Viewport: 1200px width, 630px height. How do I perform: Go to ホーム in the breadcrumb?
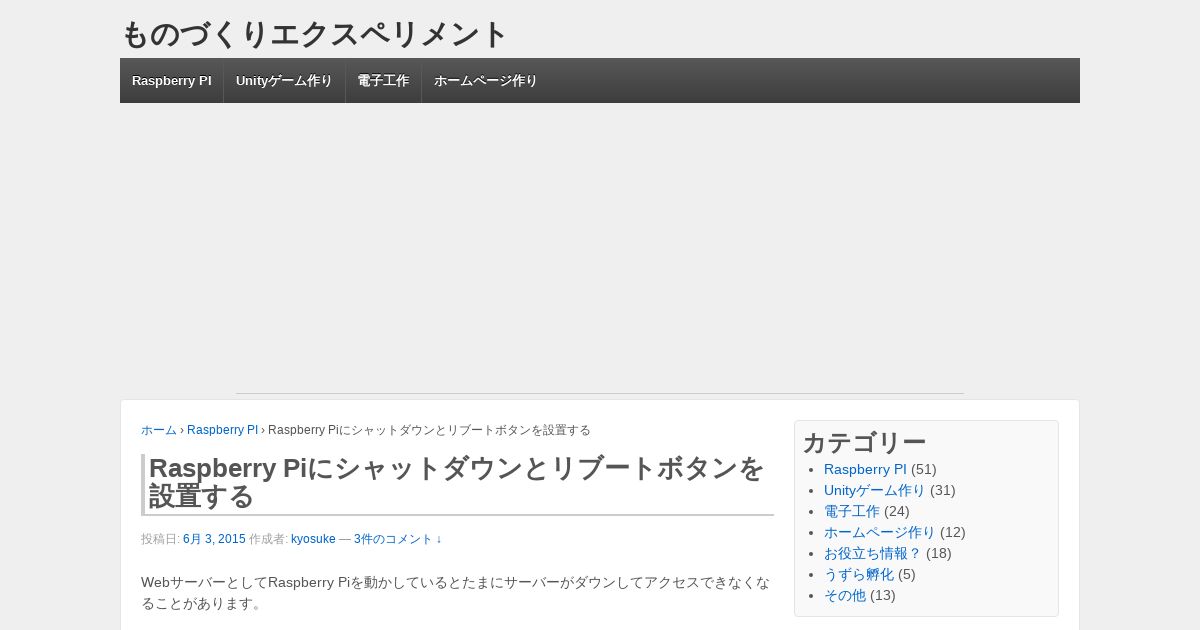pyautogui.click(x=159, y=430)
